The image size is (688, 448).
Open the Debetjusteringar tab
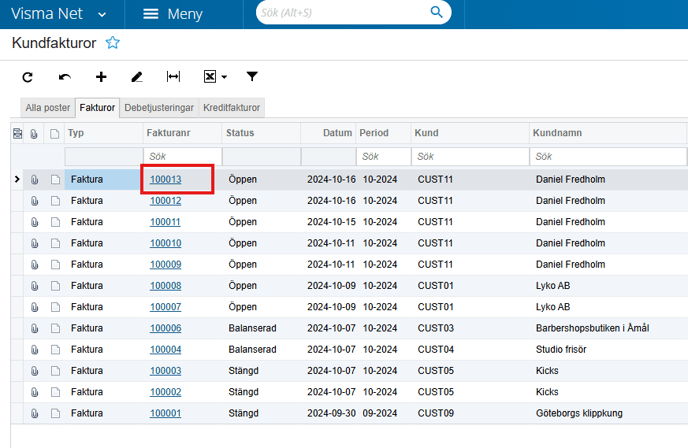pyautogui.click(x=159, y=108)
